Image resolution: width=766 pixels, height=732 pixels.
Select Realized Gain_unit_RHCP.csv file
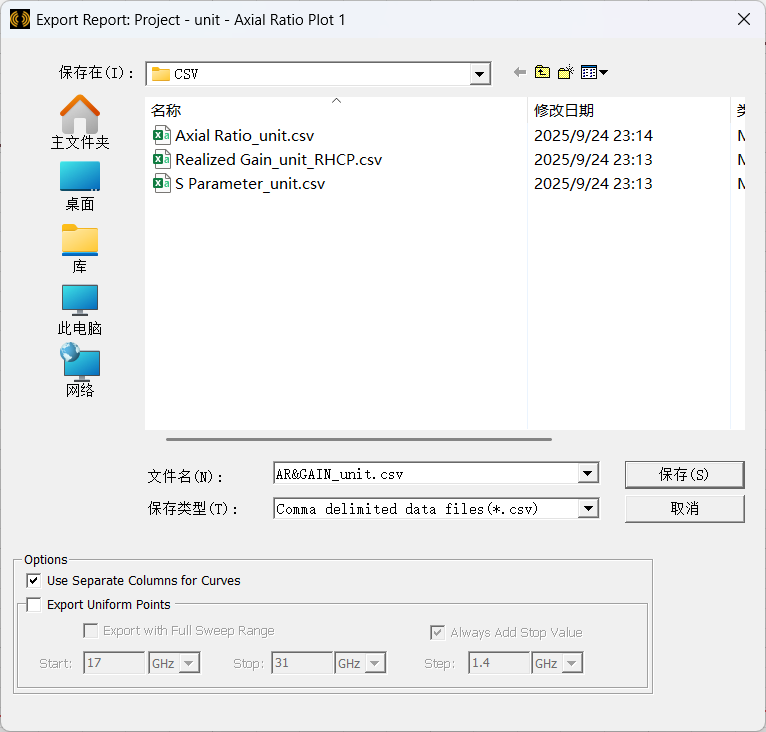[278, 160]
